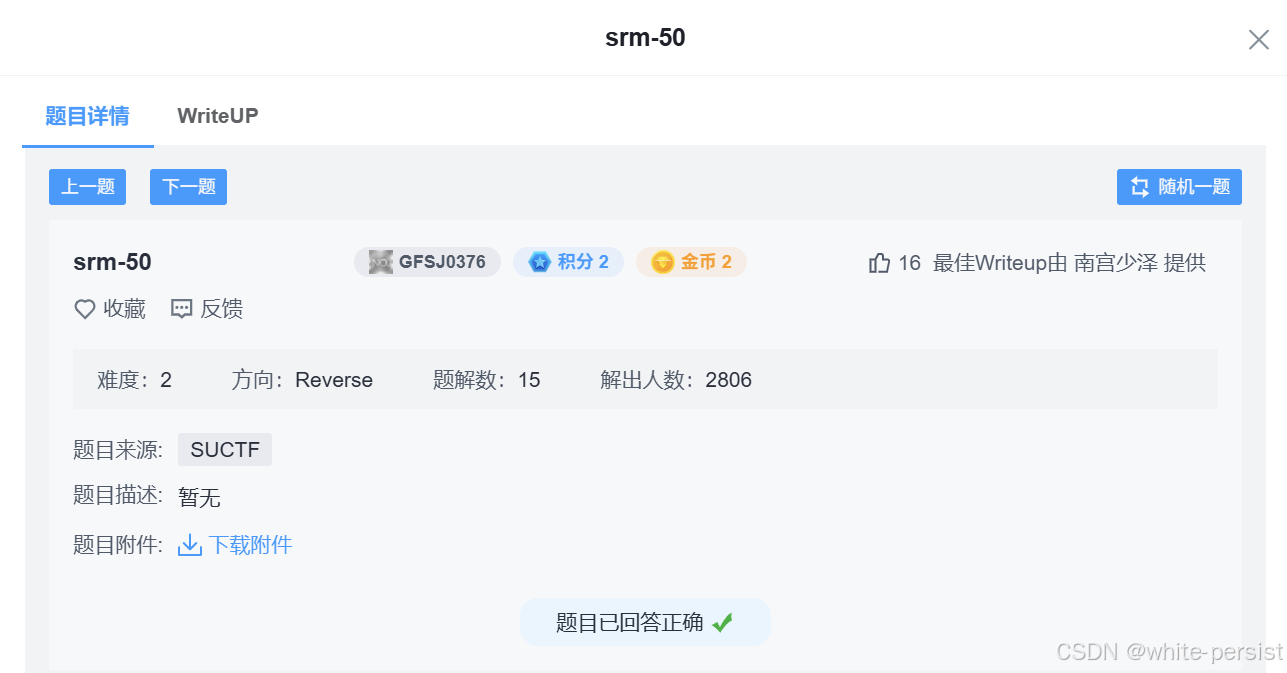The image size is (1287, 673).
Task: Click the solved count 2806 value
Action: click(731, 380)
